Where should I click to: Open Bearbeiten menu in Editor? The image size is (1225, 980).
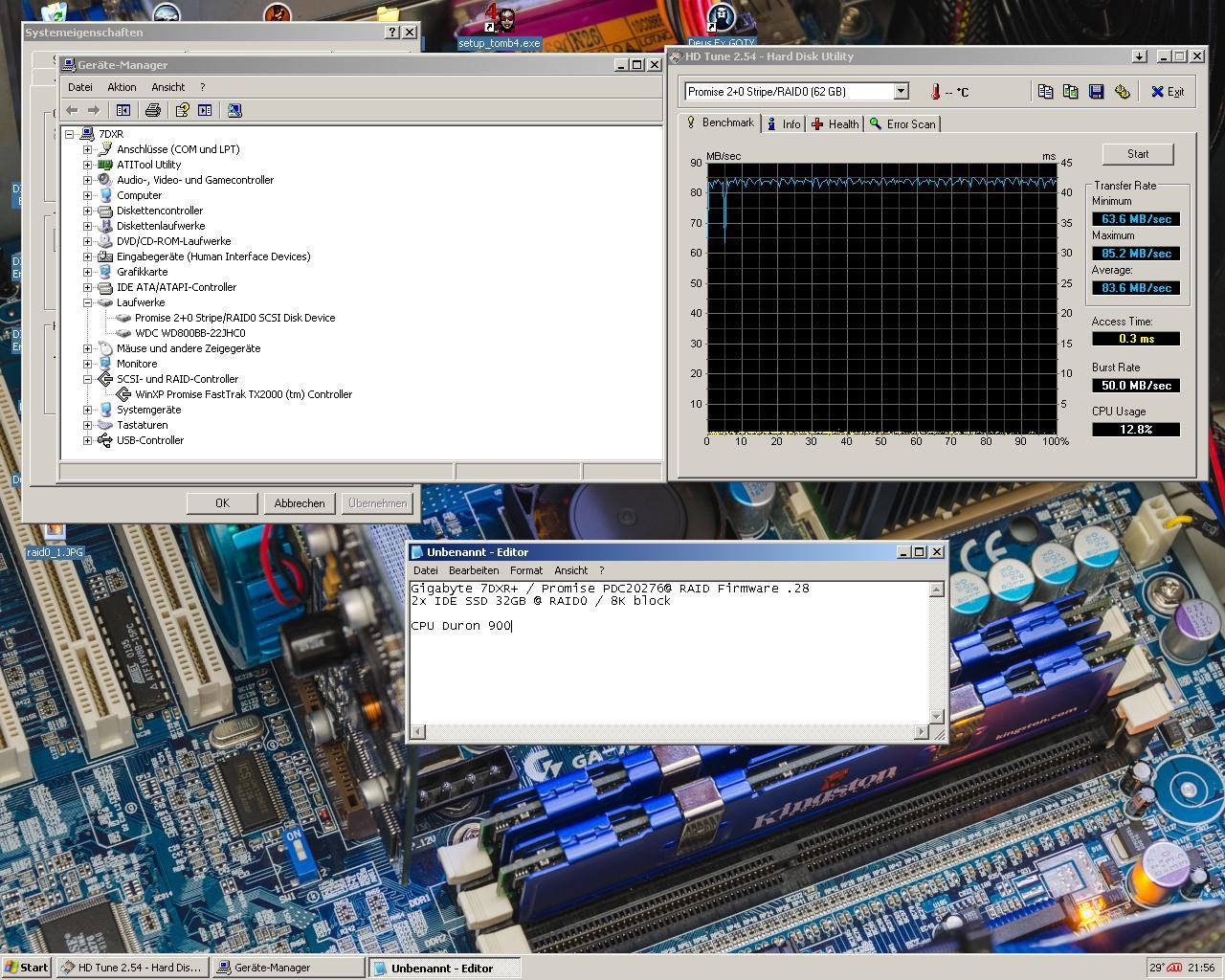473,570
